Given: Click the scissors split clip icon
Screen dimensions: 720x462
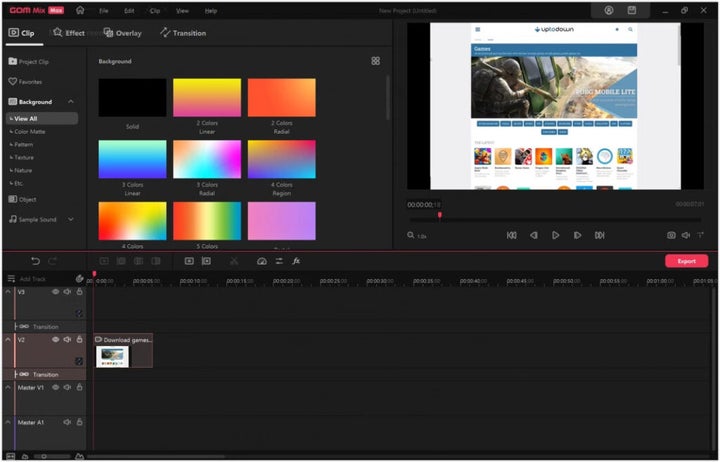Looking at the screenshot, I should 233,261.
